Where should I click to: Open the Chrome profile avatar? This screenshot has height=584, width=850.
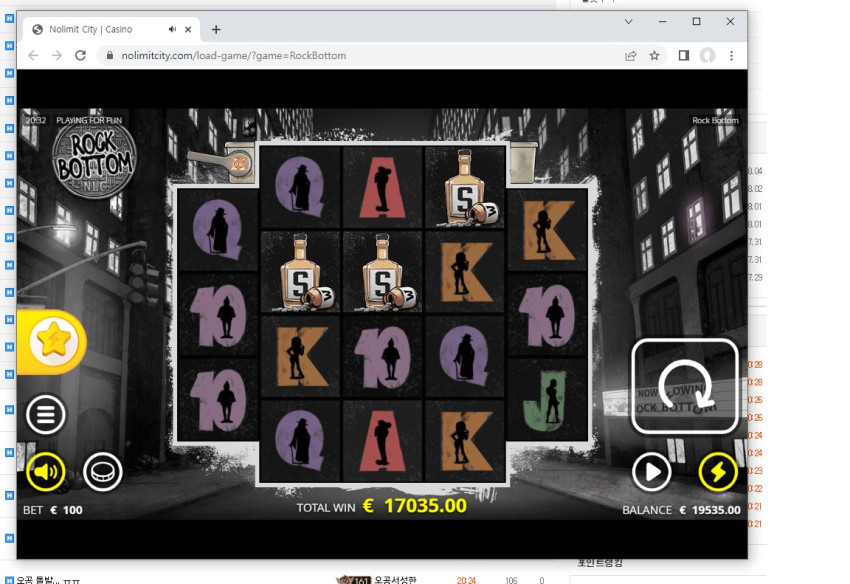tap(707, 55)
